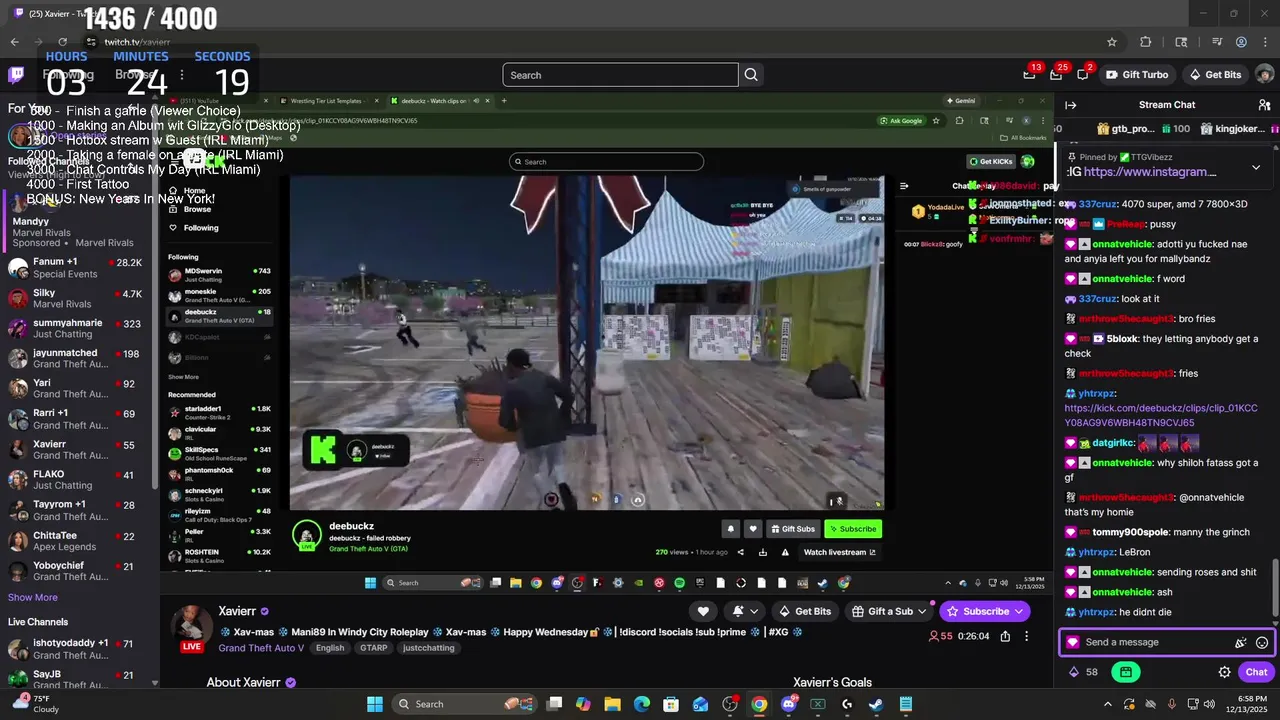Send message with Chat button
1280x720 pixels.
(1256, 672)
